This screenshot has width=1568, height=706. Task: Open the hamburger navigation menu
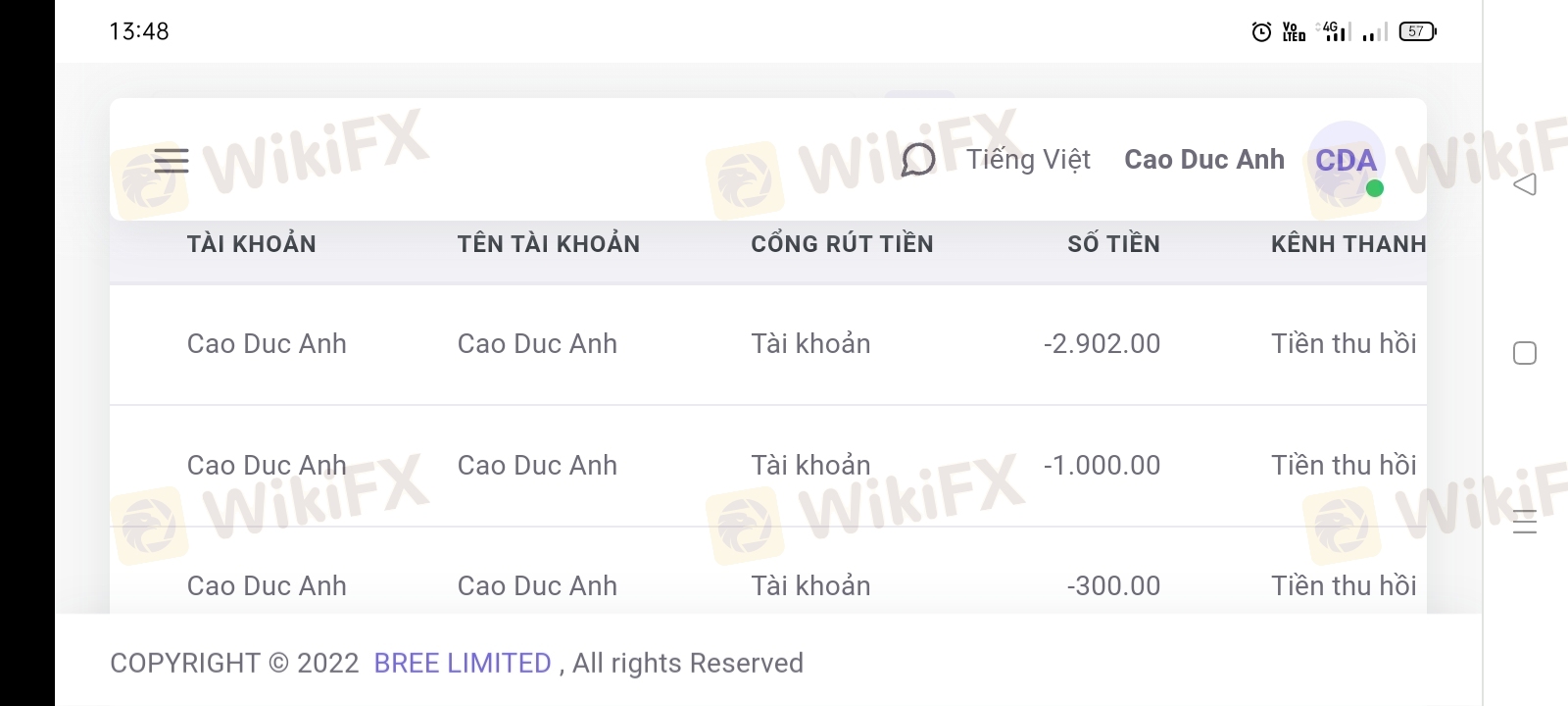(x=171, y=160)
